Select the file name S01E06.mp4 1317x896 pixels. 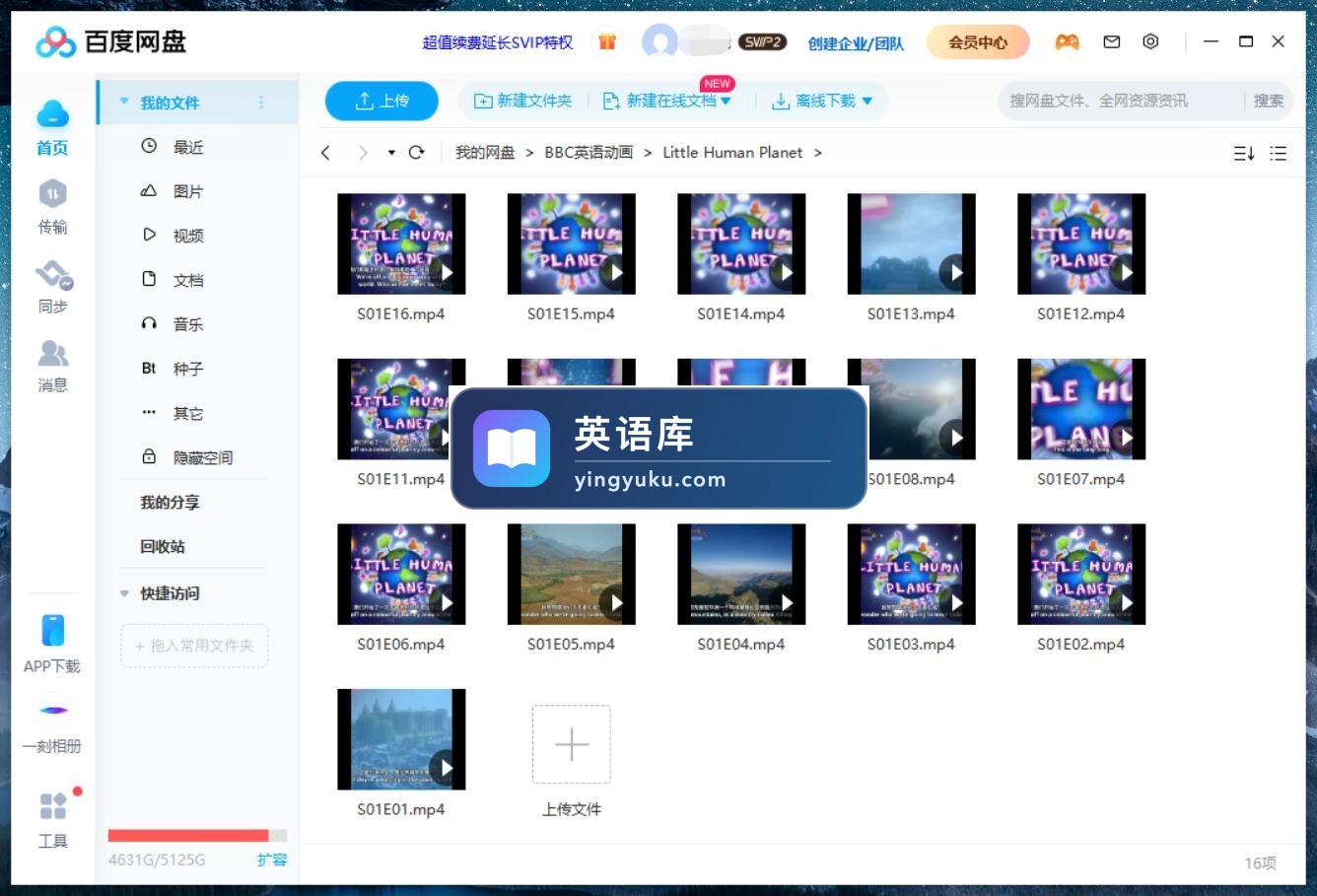pyautogui.click(x=401, y=645)
